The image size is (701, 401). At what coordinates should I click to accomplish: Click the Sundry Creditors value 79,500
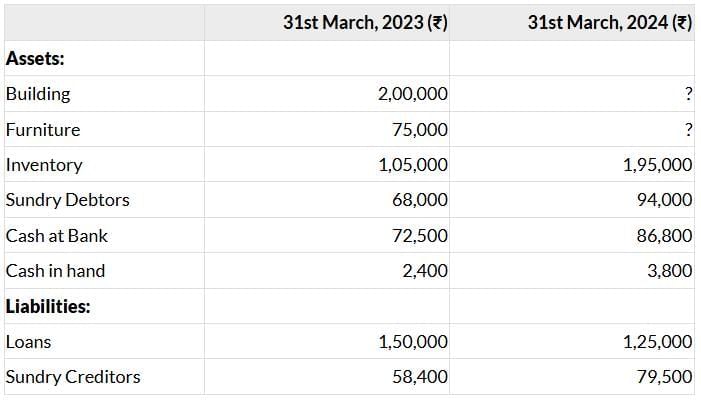(x=664, y=377)
